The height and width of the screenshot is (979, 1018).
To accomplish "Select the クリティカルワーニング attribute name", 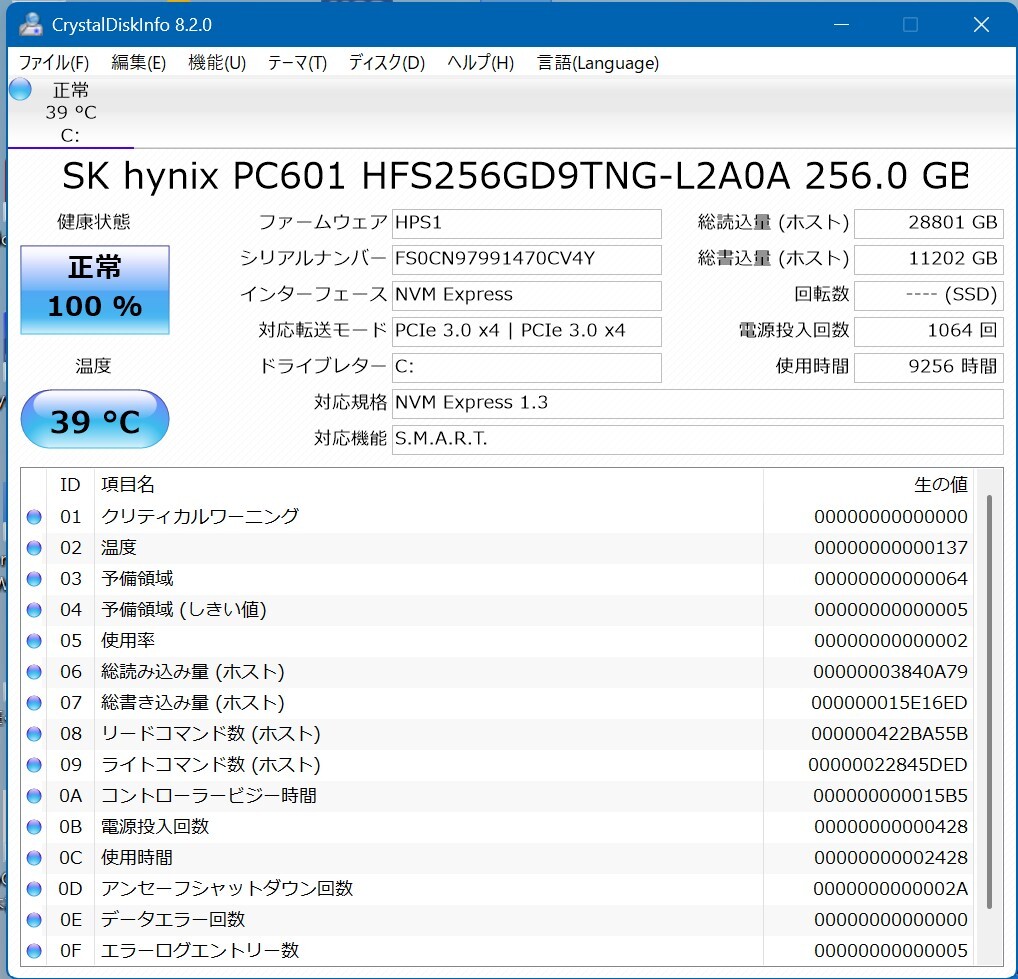I will pos(200,517).
